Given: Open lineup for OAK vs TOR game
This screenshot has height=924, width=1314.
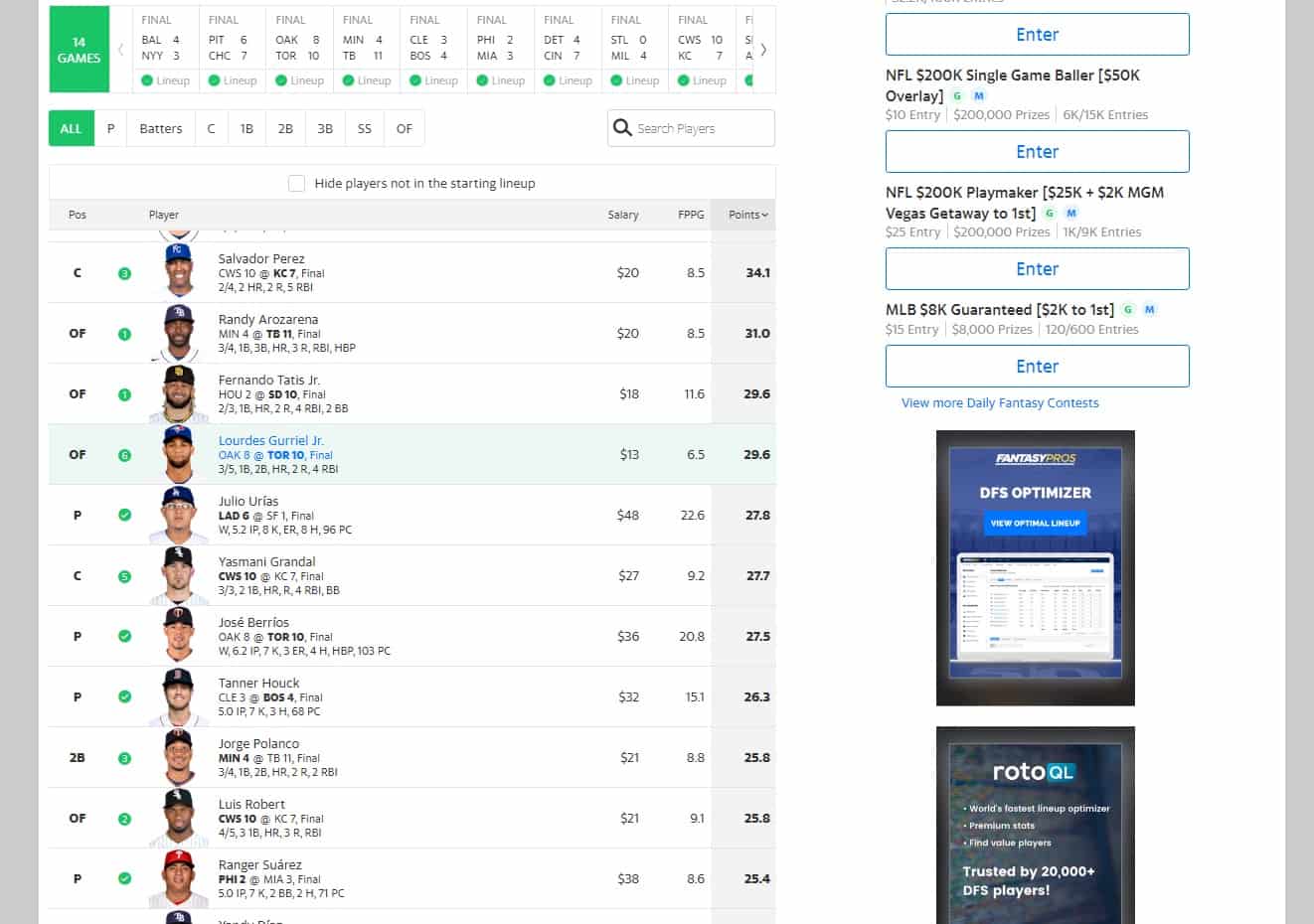Looking at the screenshot, I should tap(300, 80).
